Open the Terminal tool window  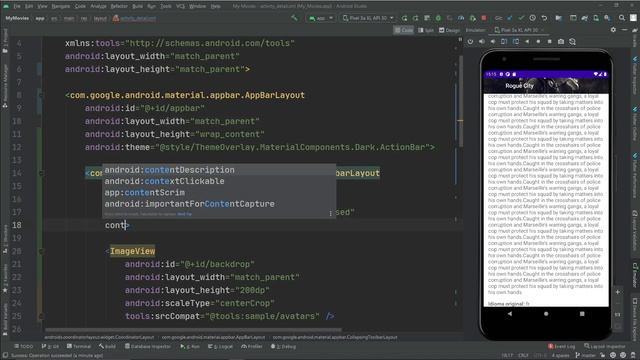click(79, 347)
